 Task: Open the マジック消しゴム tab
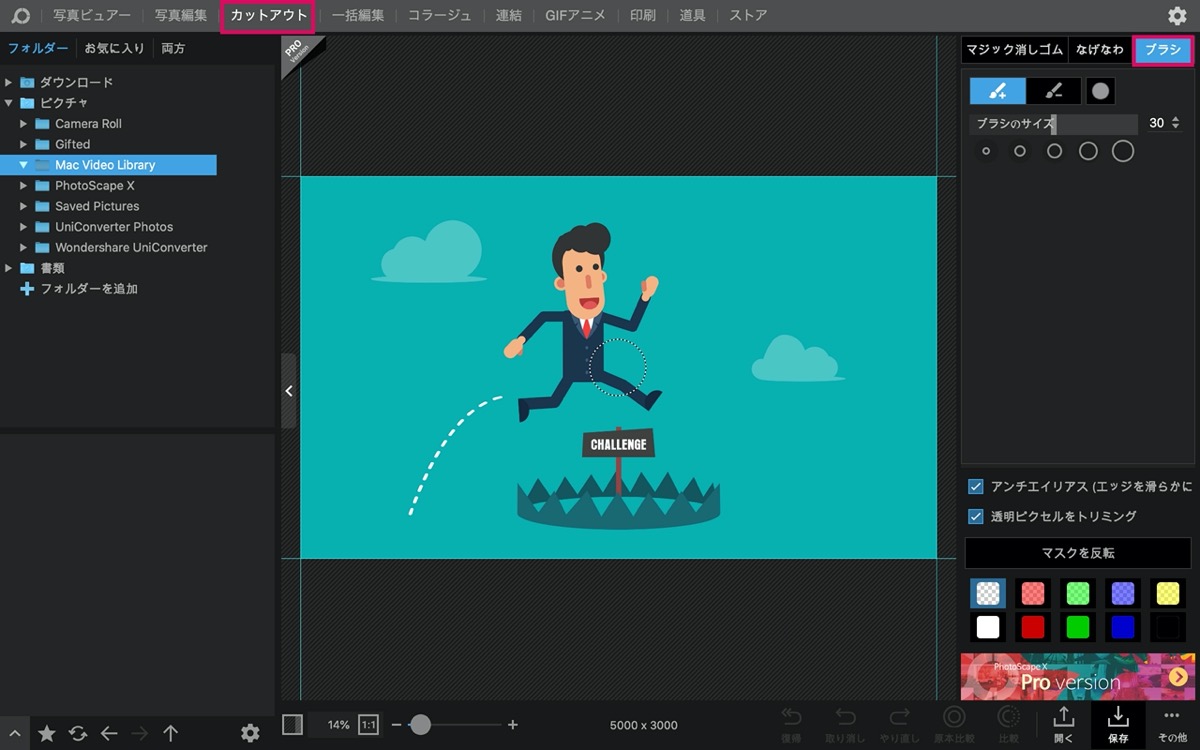tap(1014, 49)
